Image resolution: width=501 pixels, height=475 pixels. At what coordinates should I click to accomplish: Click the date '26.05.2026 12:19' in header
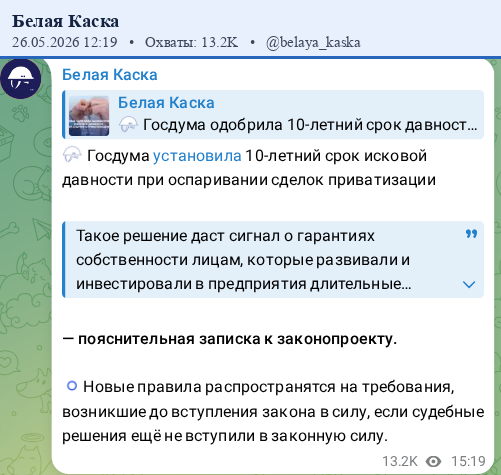point(65,42)
